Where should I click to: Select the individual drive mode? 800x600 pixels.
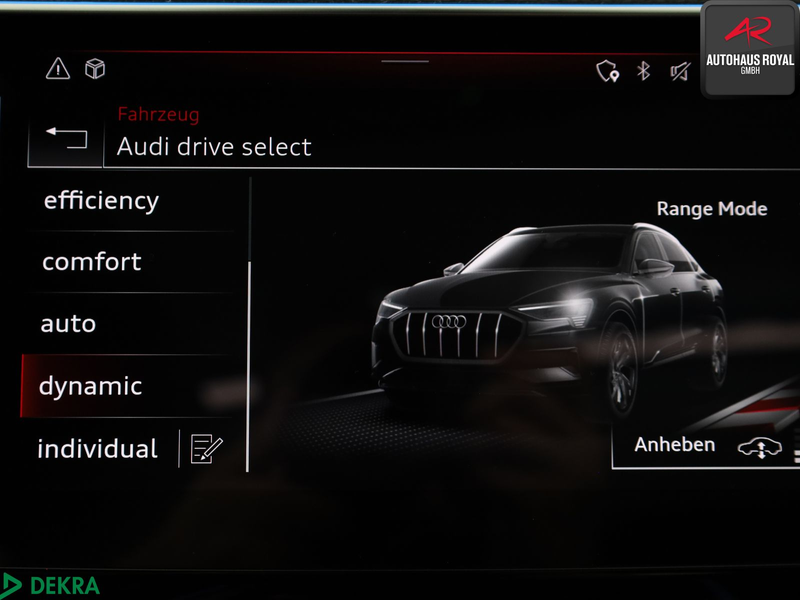tap(98, 449)
